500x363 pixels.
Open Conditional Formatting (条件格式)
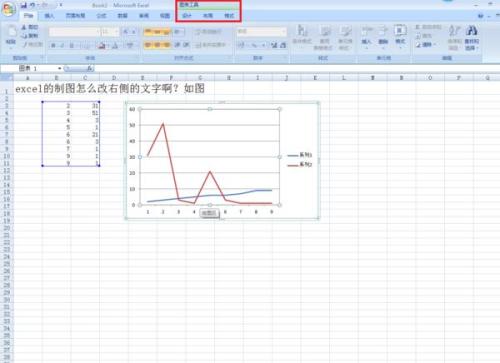point(302,36)
